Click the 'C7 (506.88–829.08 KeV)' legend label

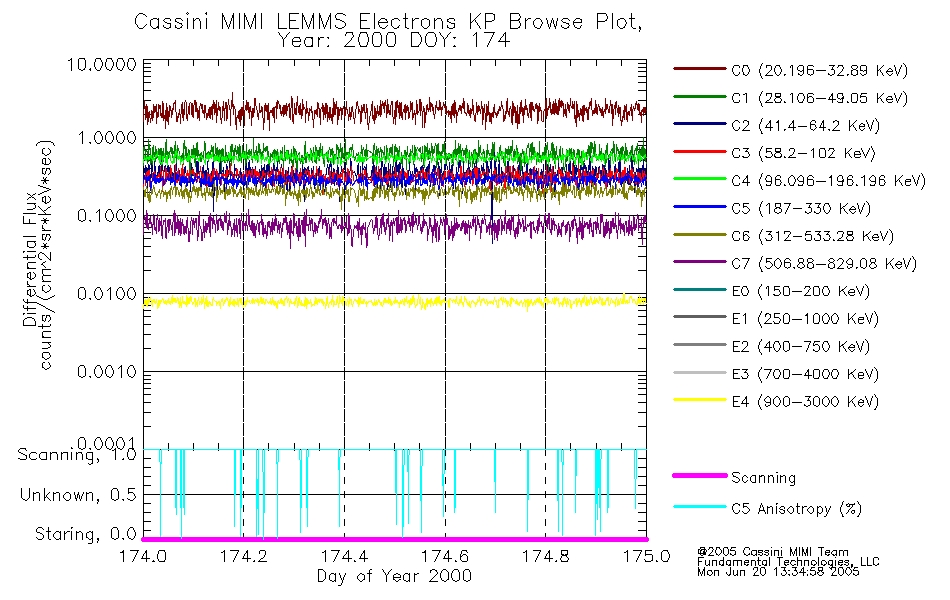pos(824,264)
